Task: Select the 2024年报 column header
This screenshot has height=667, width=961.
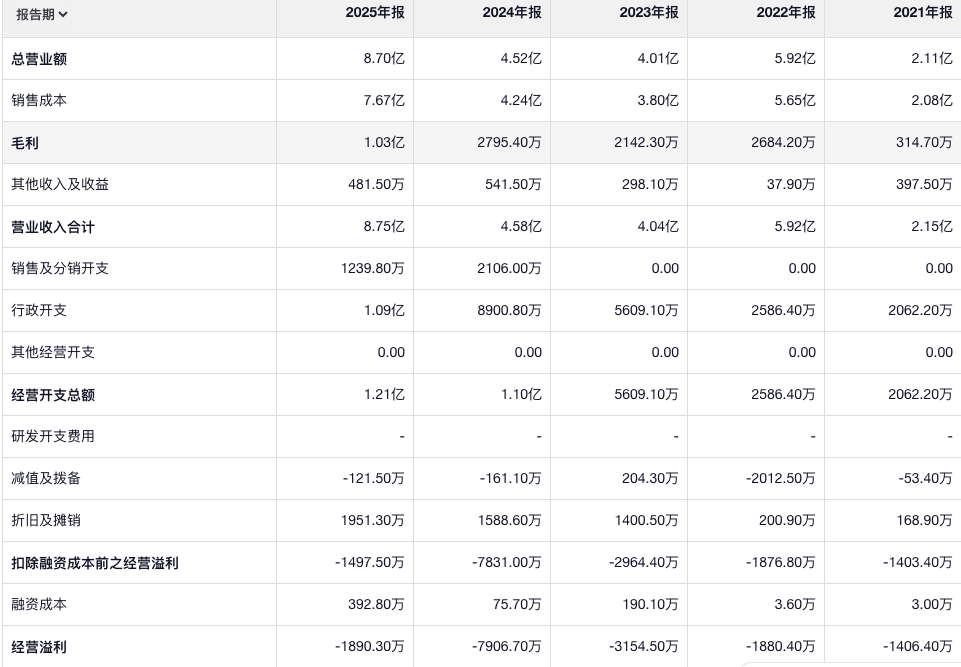Action: (x=512, y=13)
